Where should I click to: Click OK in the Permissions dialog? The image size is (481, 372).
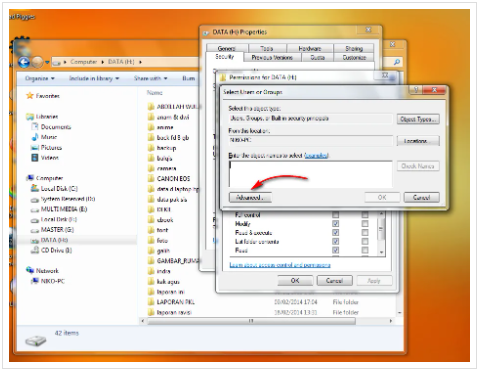coord(295,281)
